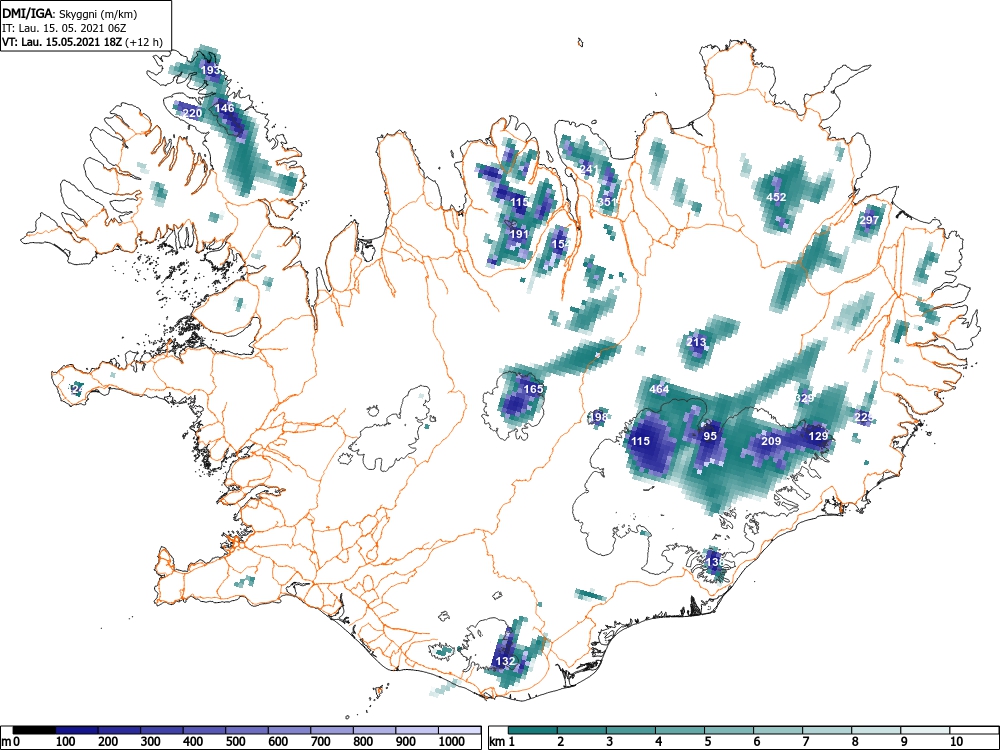Click the 132 value label in the south
The image size is (1000, 750).
coord(505,661)
